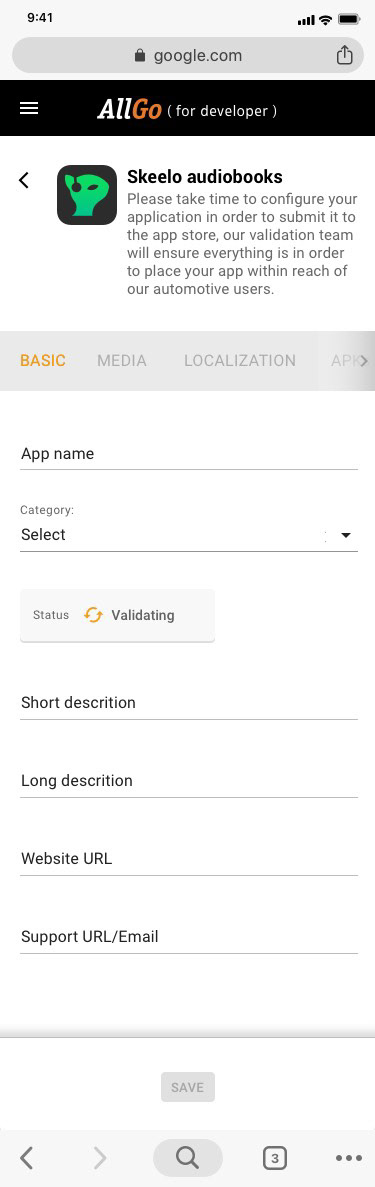Screen dimensions: 375x1187
Task: Focus the Website URL input field
Action: pos(189,859)
